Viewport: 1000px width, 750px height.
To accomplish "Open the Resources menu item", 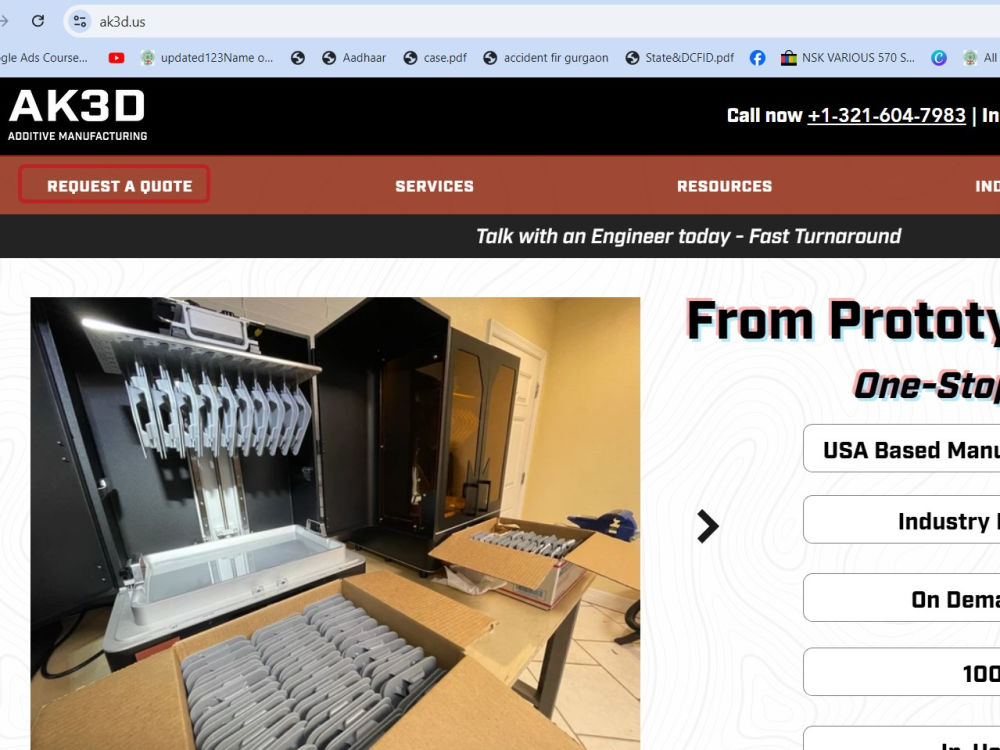I will (724, 186).
